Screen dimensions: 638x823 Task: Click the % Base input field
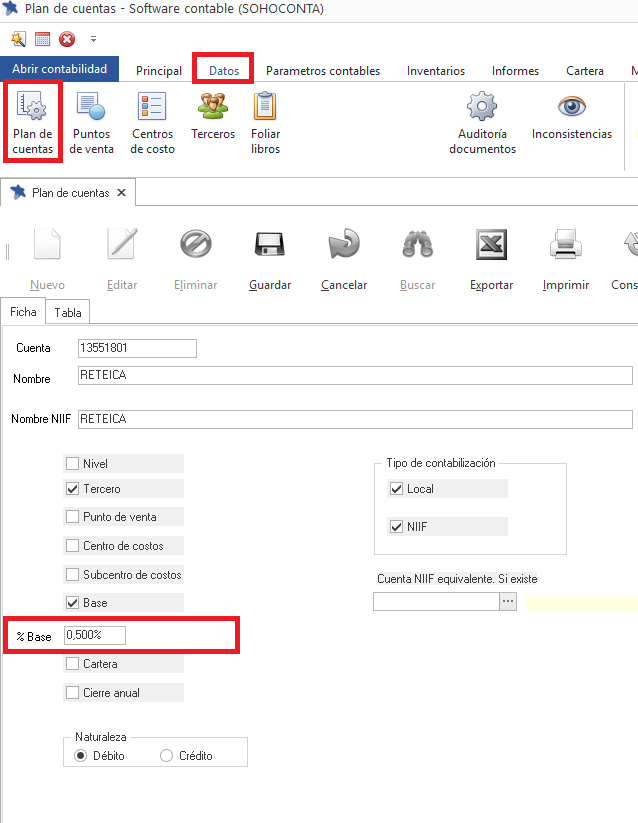coord(95,636)
